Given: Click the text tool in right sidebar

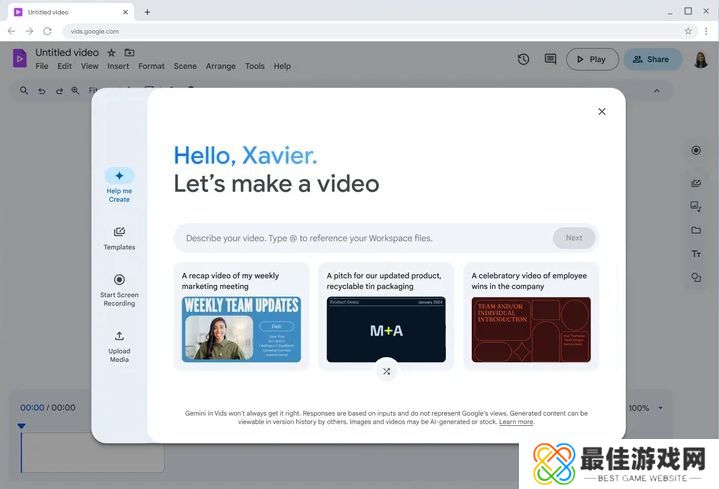Looking at the screenshot, I should tap(696, 254).
